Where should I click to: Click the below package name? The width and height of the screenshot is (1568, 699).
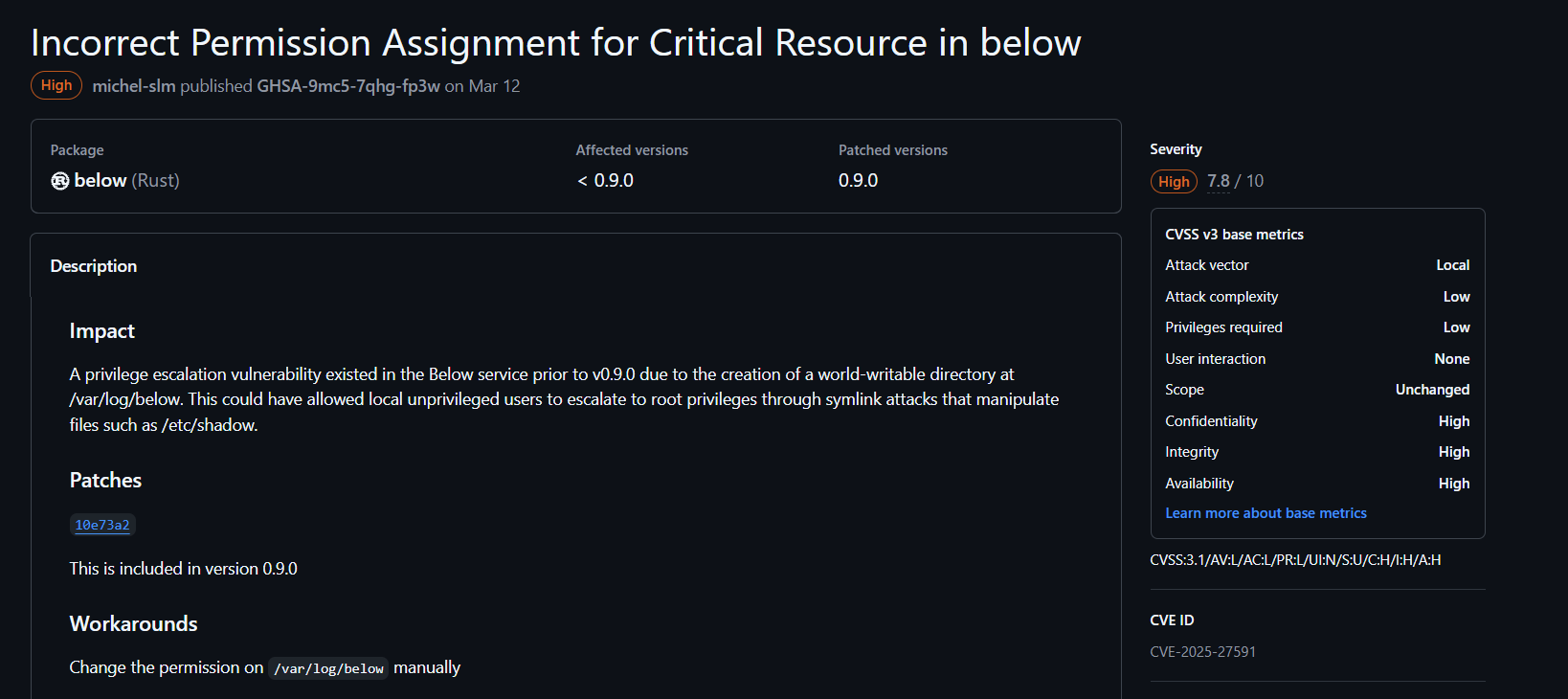coord(101,181)
